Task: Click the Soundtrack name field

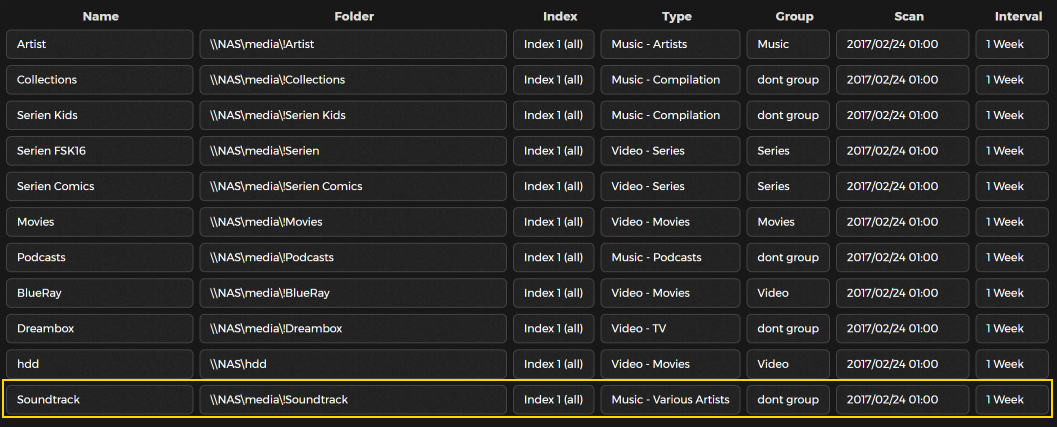Action: click(x=100, y=399)
